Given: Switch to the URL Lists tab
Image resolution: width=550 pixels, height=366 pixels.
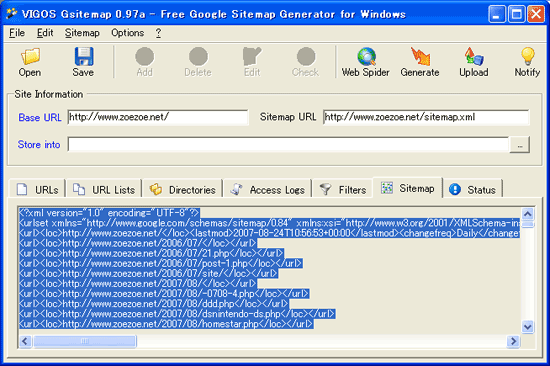Looking at the screenshot, I should pos(104,189).
